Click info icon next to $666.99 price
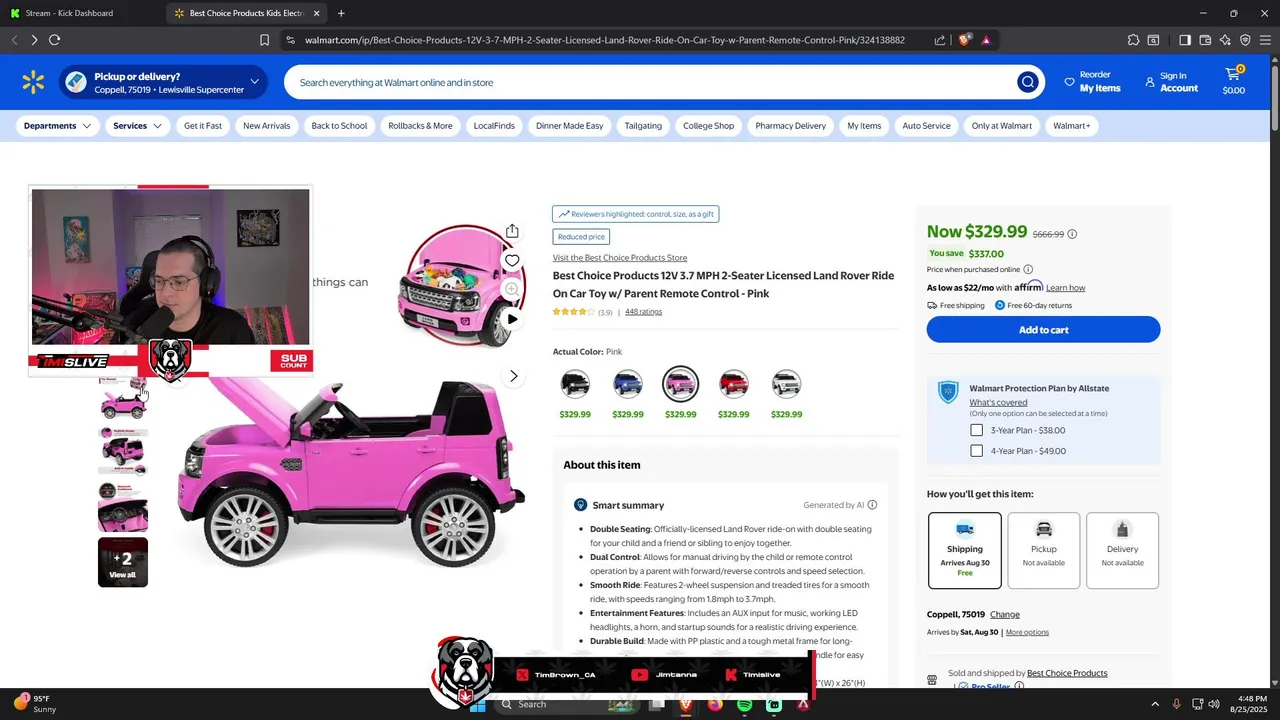1280x720 pixels. click(x=1072, y=234)
